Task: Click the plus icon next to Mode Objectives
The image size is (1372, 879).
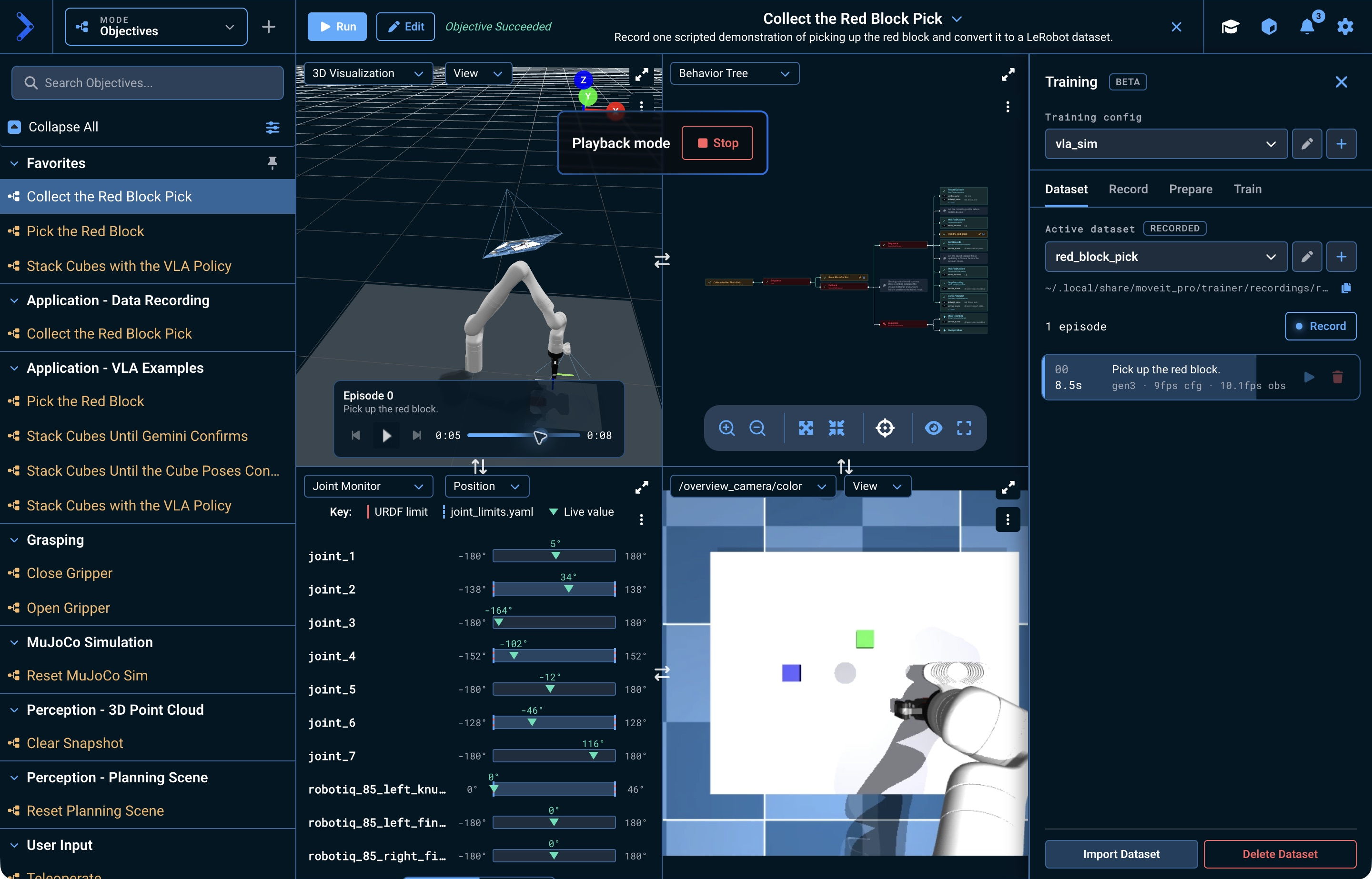Action: click(x=268, y=27)
